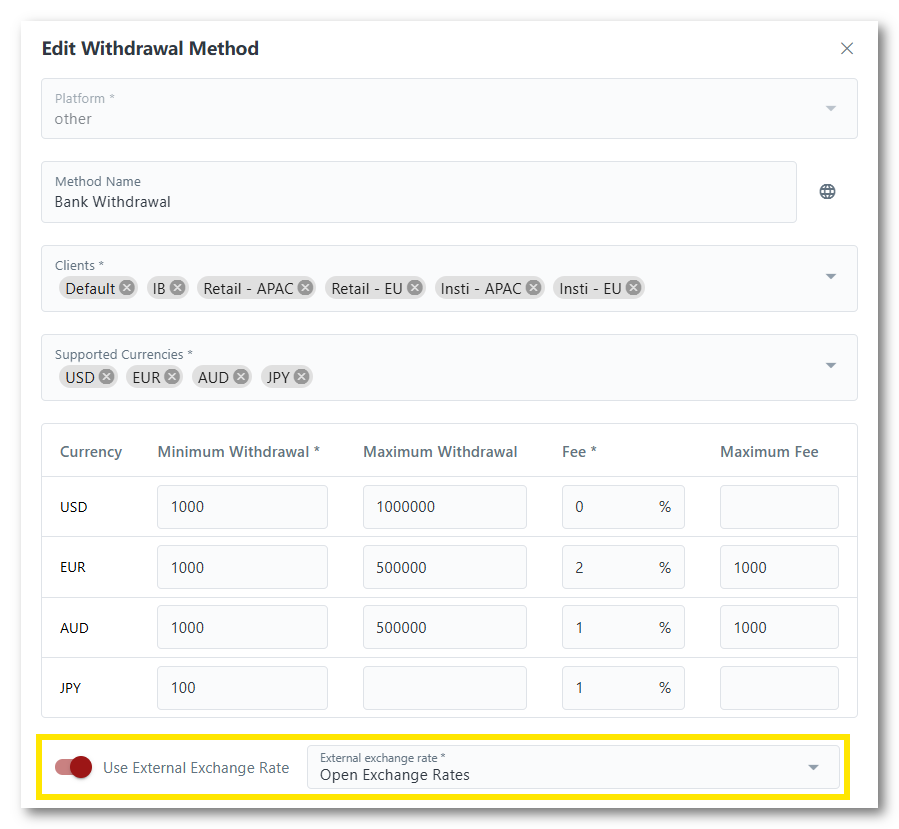899x829 pixels.
Task: Remove the USD currency chip
Action: 107,377
